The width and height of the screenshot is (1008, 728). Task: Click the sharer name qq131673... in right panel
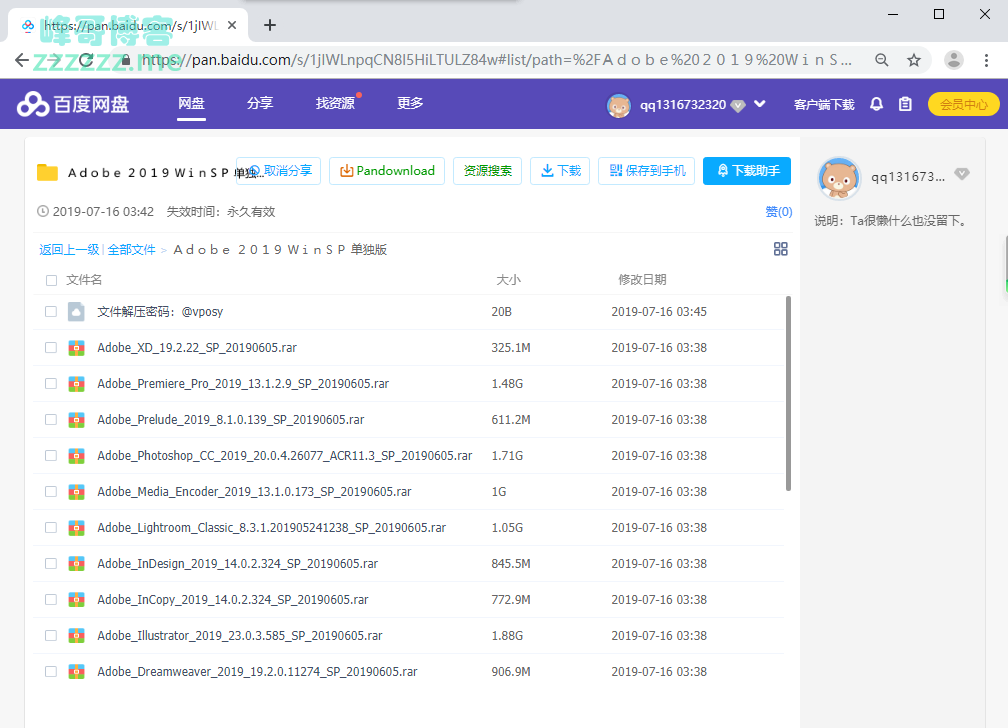(908, 177)
